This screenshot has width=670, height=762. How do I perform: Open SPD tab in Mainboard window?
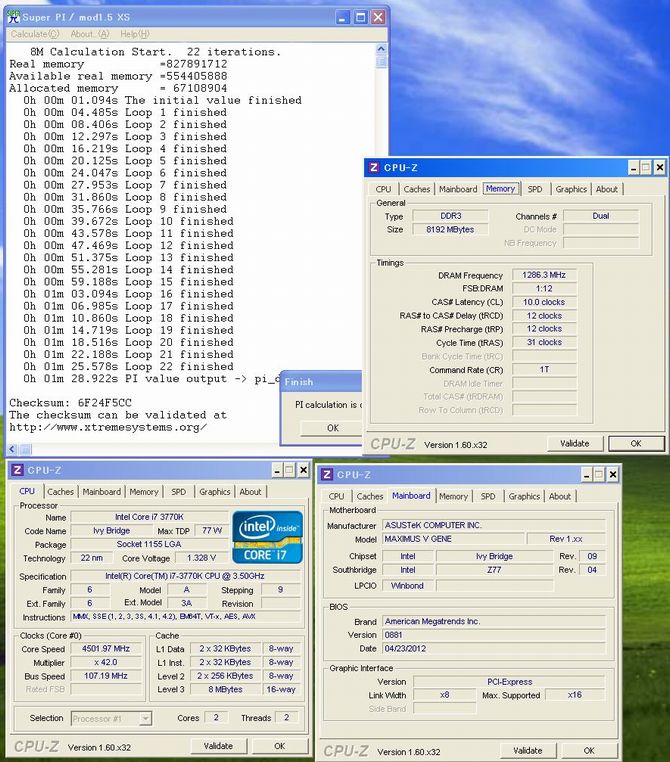488,497
